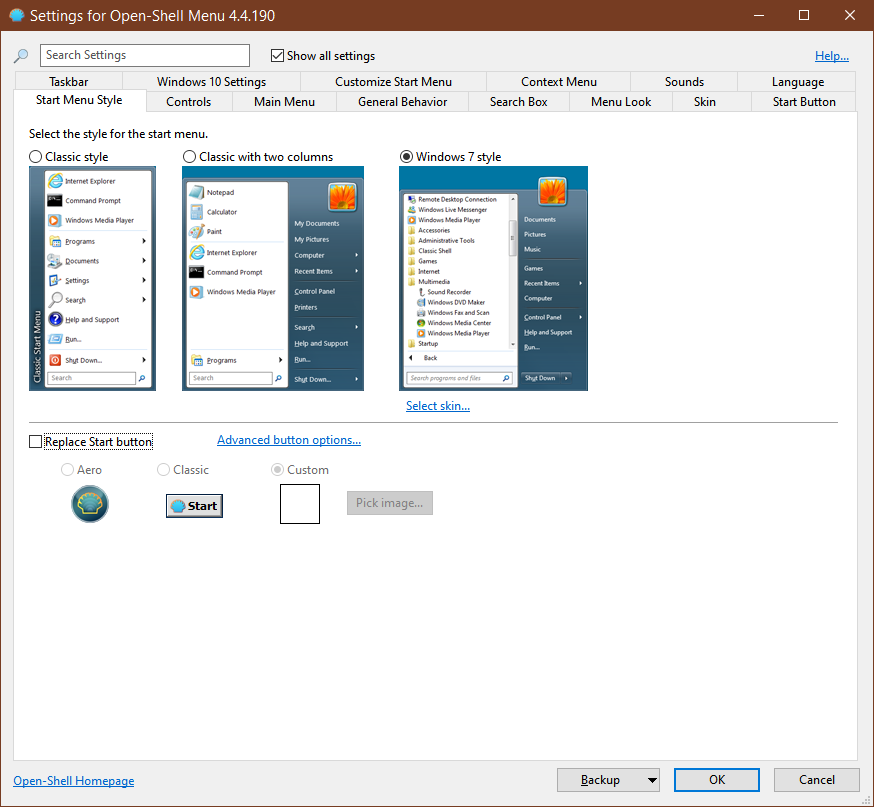Click the empty Custom button image box
Screen dimensions: 874x807
coord(300,504)
